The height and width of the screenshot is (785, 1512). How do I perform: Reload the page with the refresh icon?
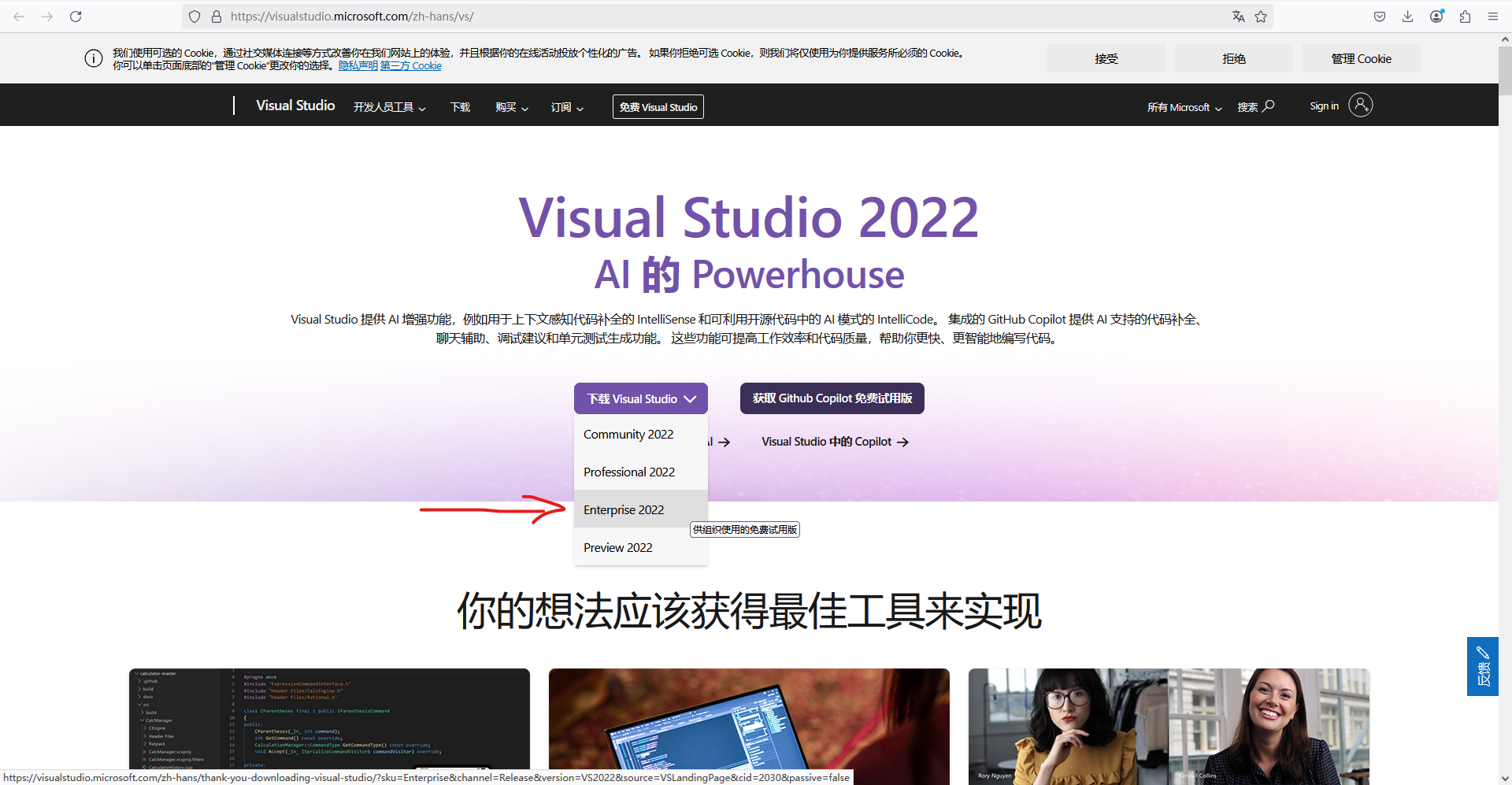click(x=76, y=17)
